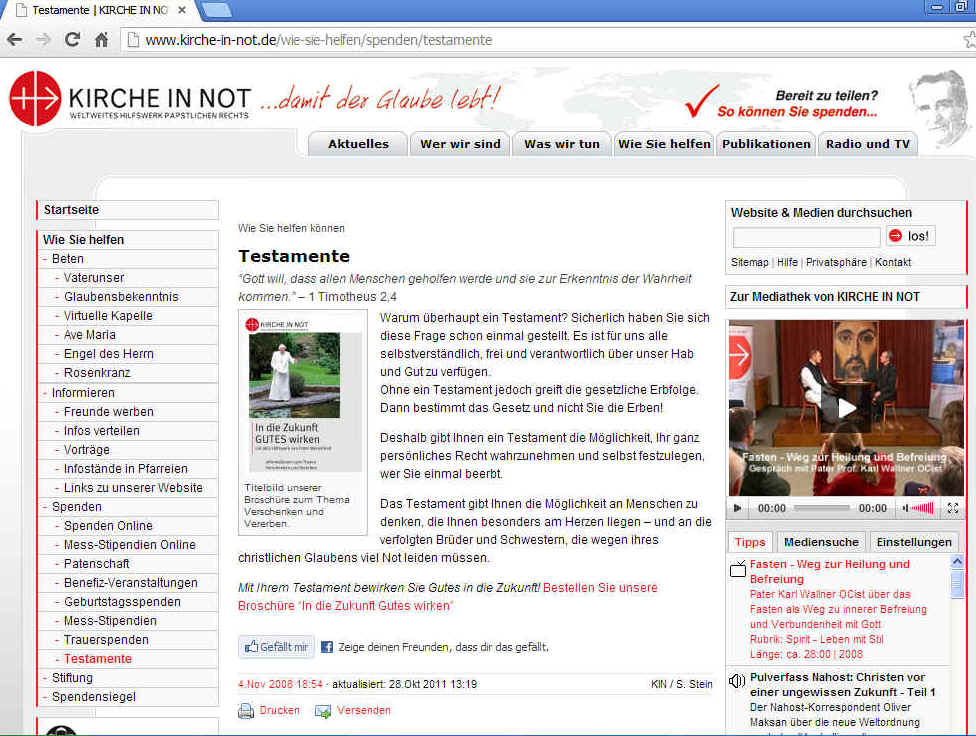976x736 pixels.
Task: Open Spenden Online sidebar entry
Action: (x=108, y=526)
